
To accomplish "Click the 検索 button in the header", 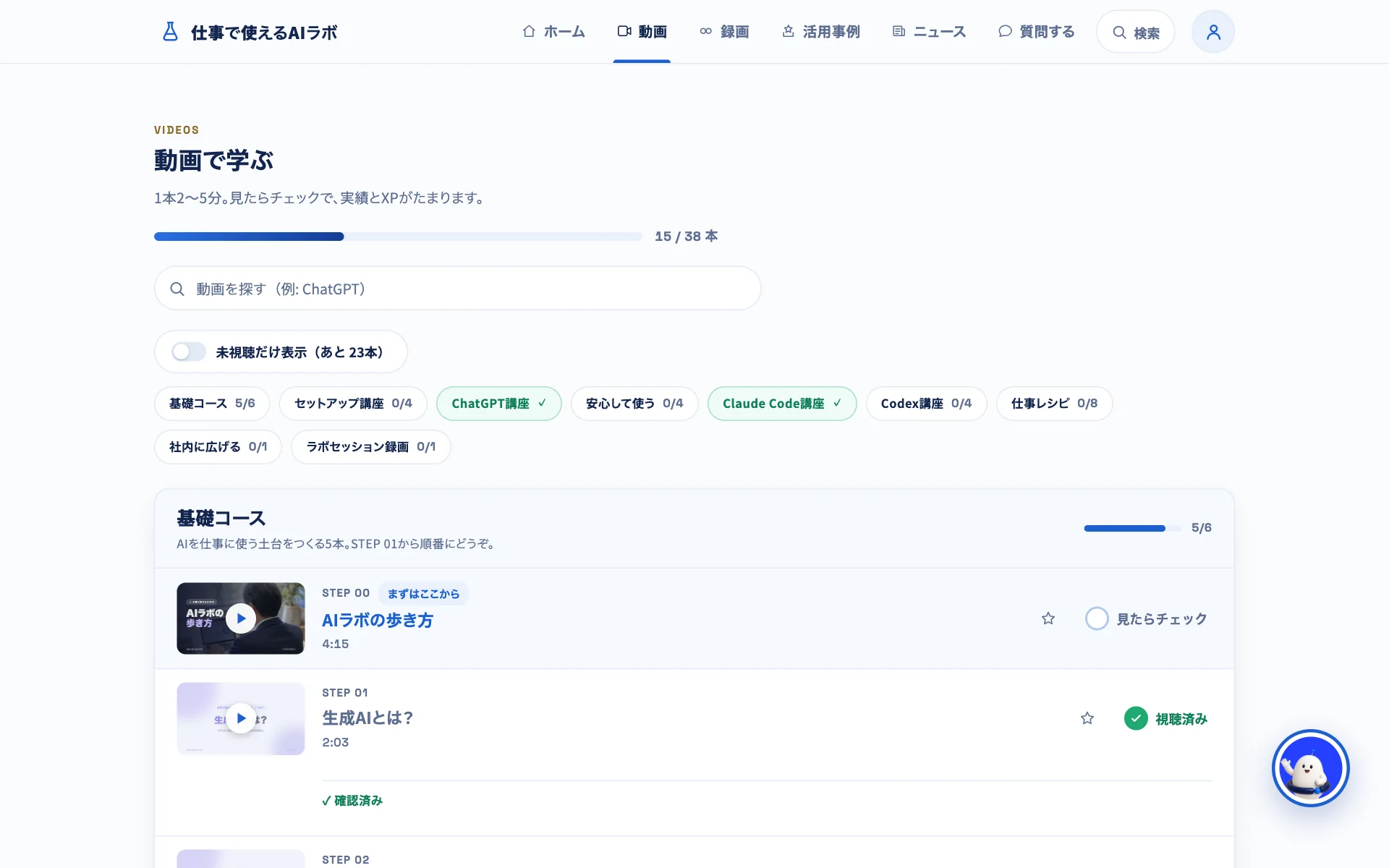I will tap(1135, 32).
